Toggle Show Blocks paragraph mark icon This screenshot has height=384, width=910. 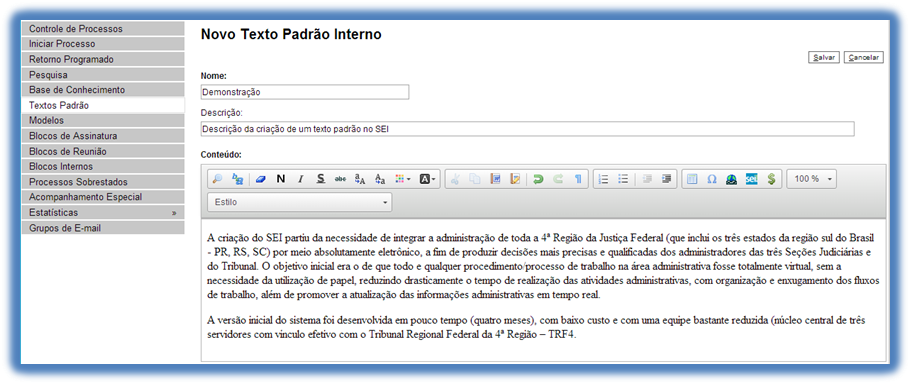pos(577,179)
